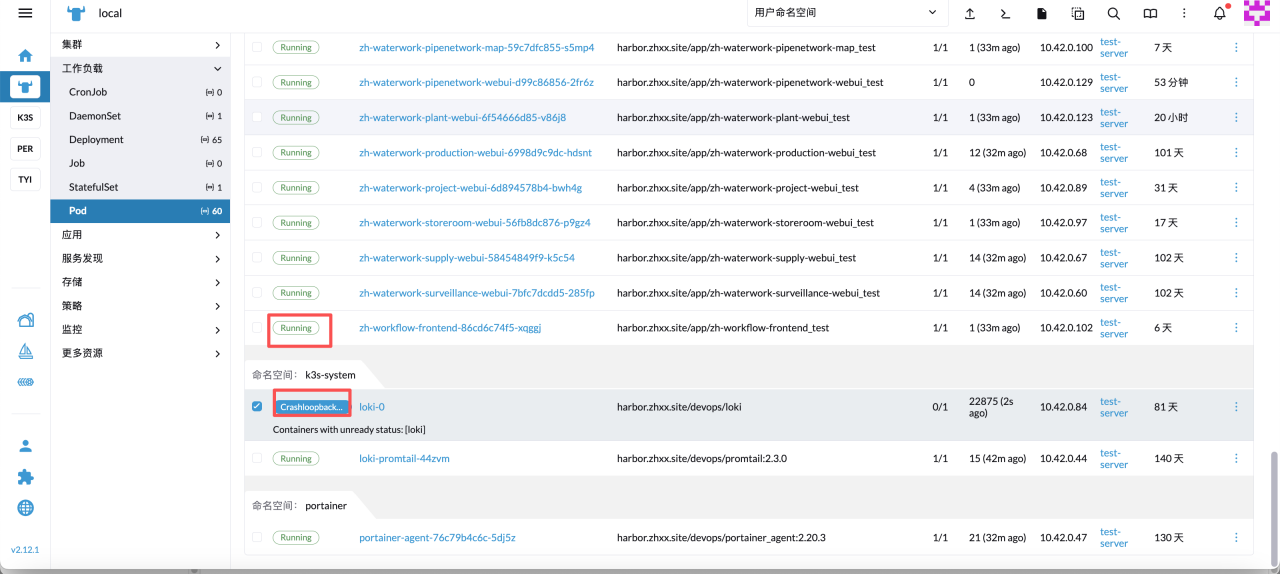The height and width of the screenshot is (574, 1280).
Task: Open Continuous Delivery sailboat icon
Action: (25, 351)
